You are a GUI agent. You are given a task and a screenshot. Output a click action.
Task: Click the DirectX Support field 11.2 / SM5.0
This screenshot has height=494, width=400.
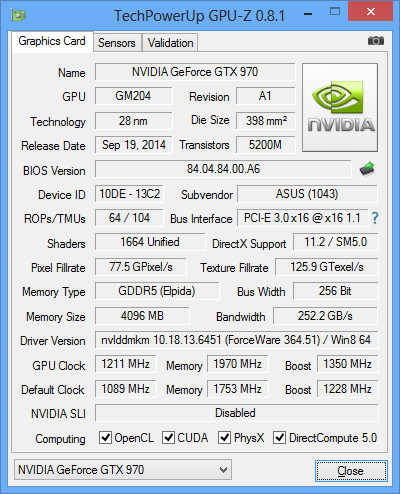(x=336, y=242)
